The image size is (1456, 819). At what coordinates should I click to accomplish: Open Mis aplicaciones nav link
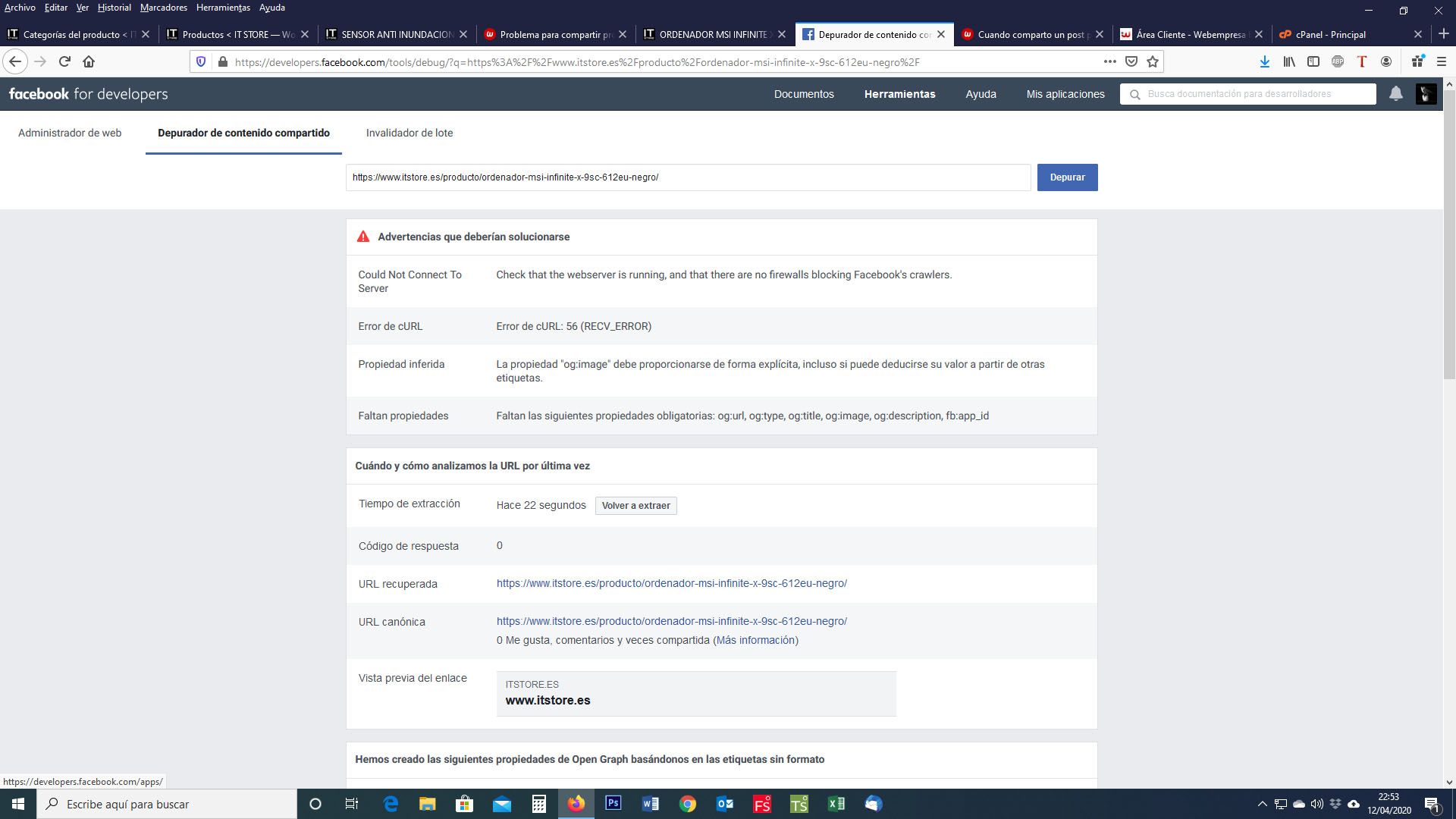(1065, 94)
